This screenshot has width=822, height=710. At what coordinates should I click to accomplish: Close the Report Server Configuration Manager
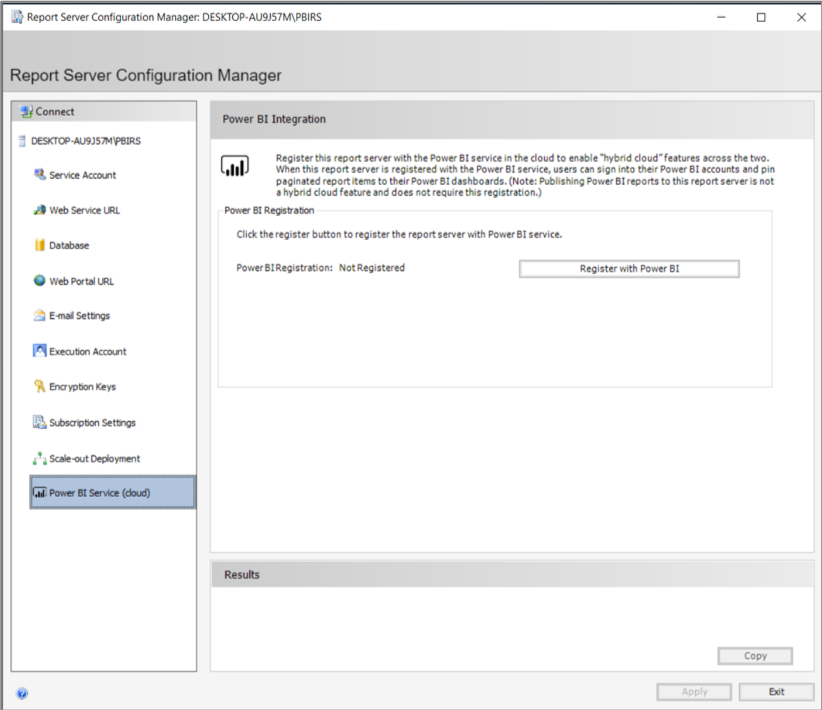pyautogui.click(x=801, y=17)
